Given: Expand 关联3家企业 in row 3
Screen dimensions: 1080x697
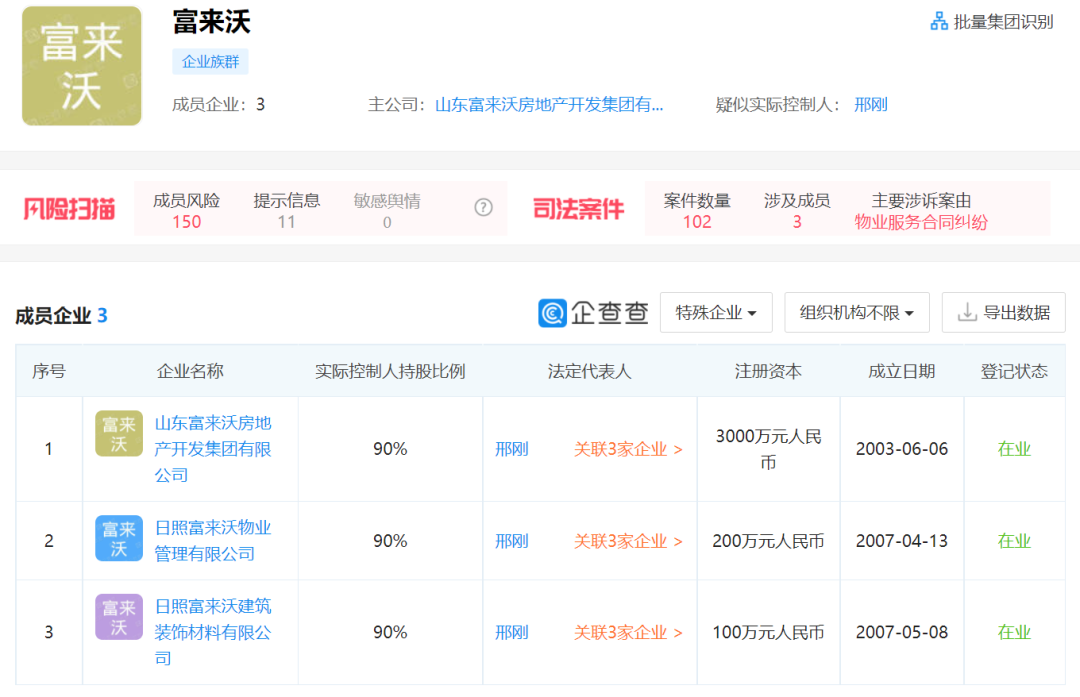Looking at the screenshot, I should point(628,632).
